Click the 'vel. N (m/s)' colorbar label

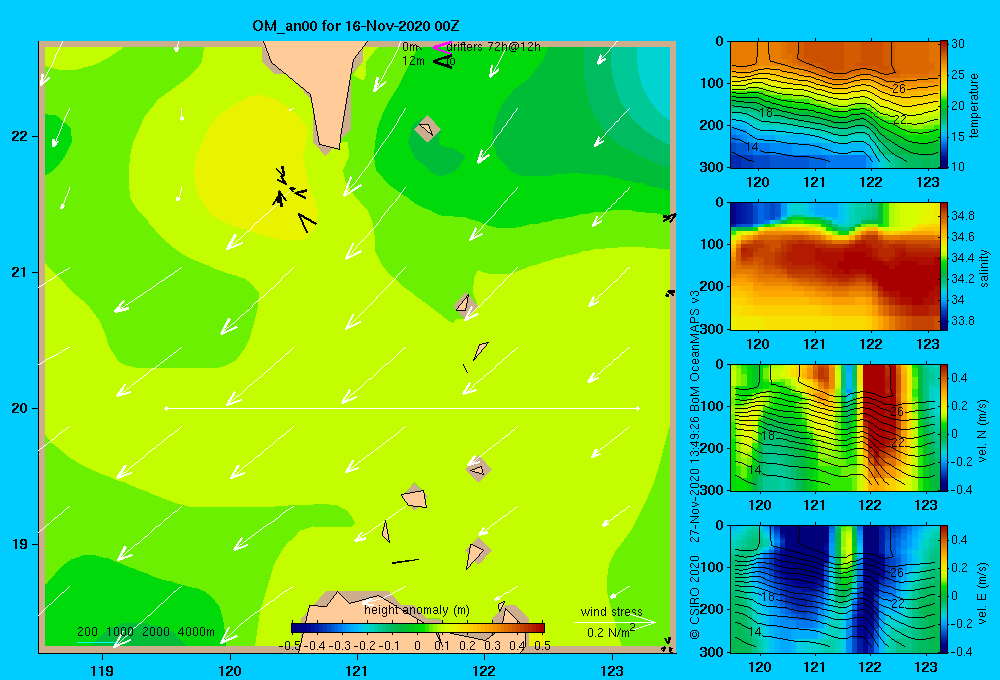(x=982, y=431)
